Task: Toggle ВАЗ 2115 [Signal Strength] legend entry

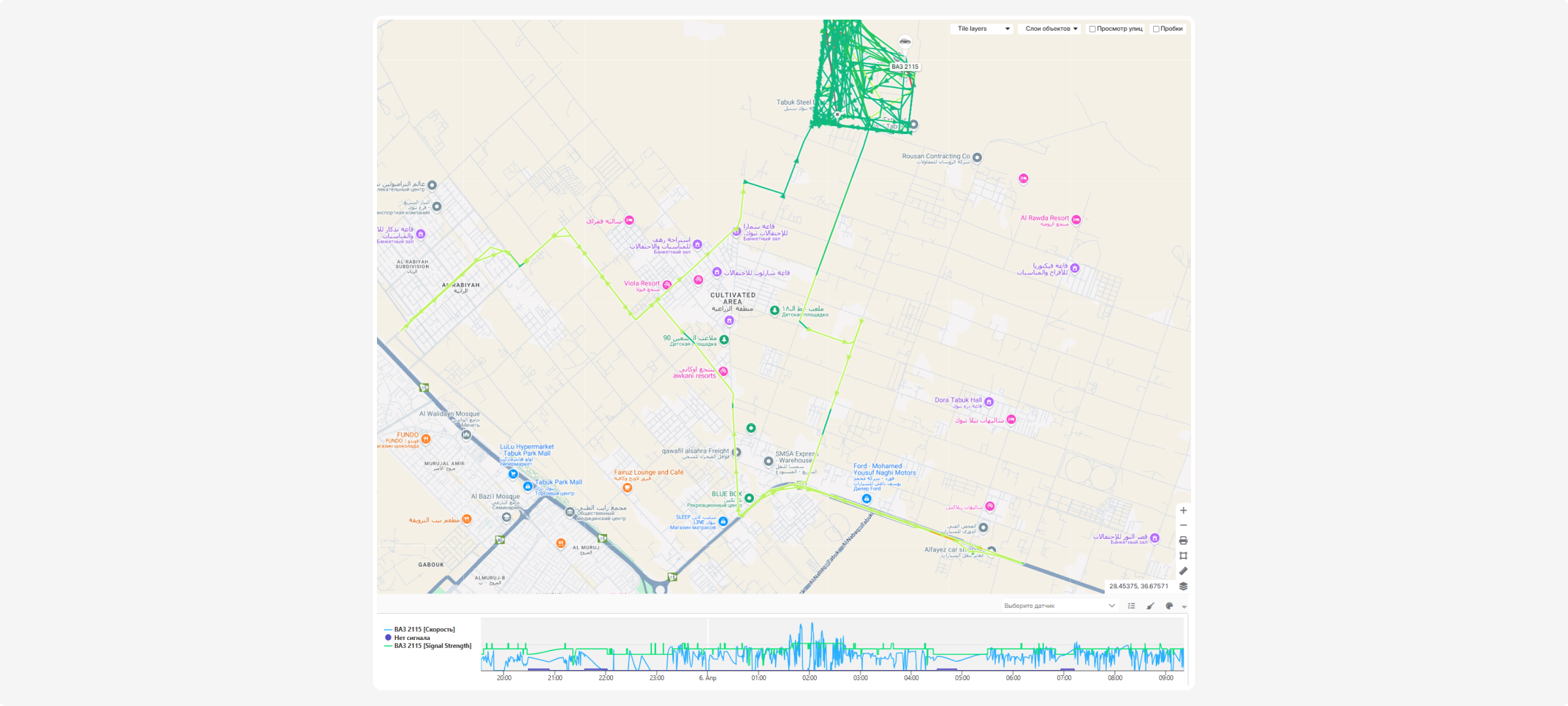Action: coord(432,646)
